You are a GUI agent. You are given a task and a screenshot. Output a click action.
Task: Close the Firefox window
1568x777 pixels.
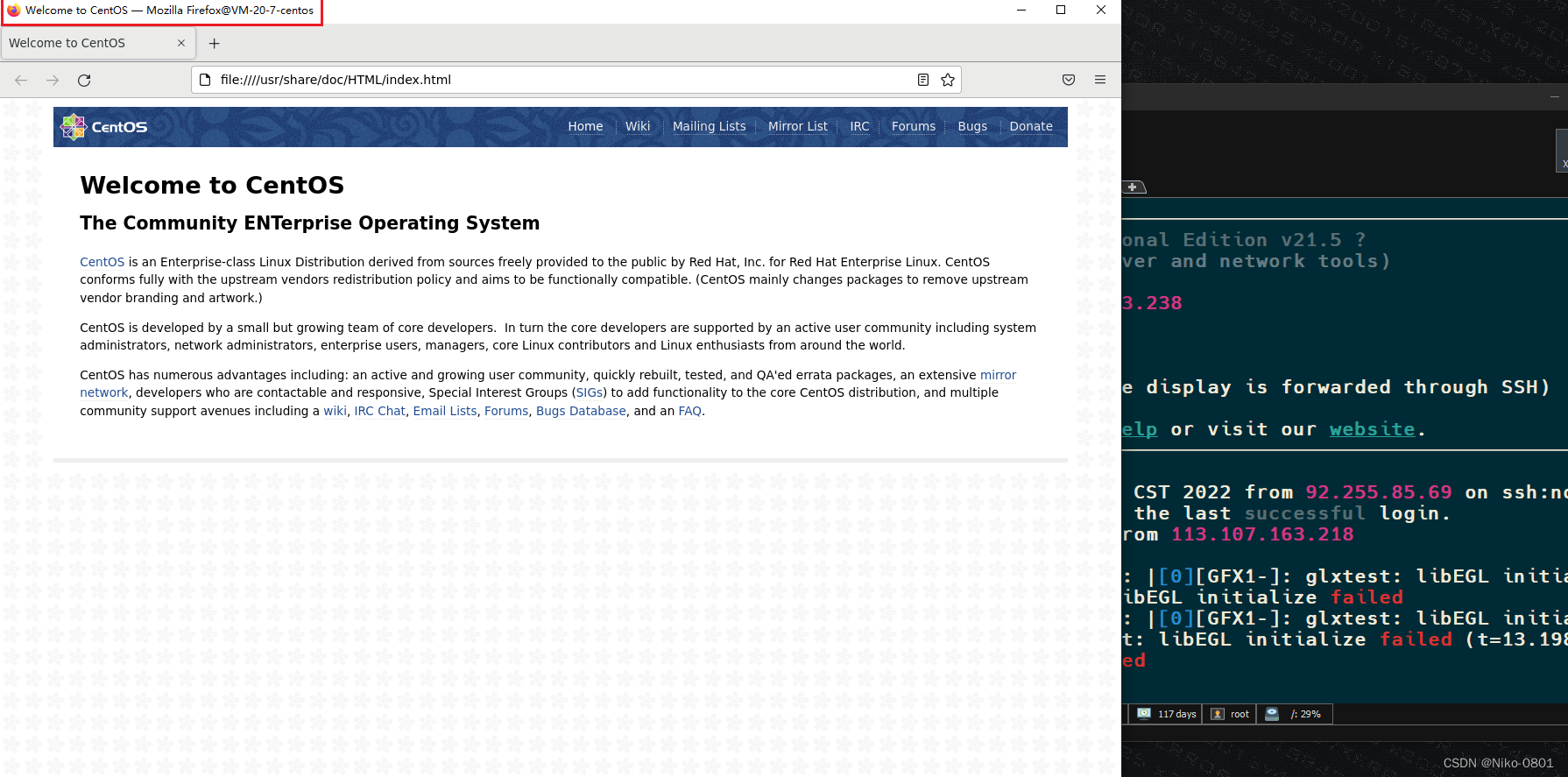[1101, 11]
